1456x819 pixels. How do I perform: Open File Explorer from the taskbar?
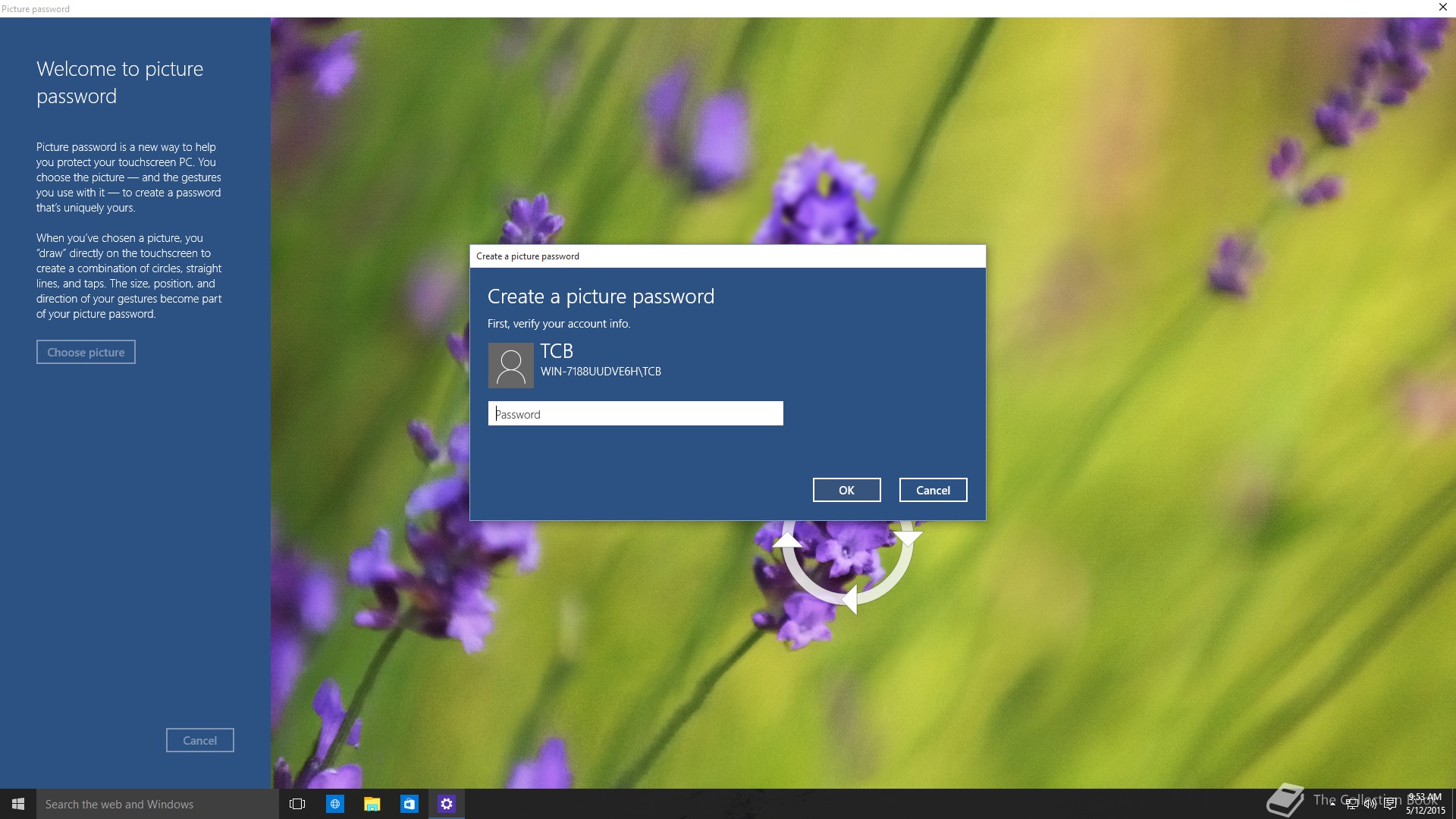pyautogui.click(x=372, y=804)
